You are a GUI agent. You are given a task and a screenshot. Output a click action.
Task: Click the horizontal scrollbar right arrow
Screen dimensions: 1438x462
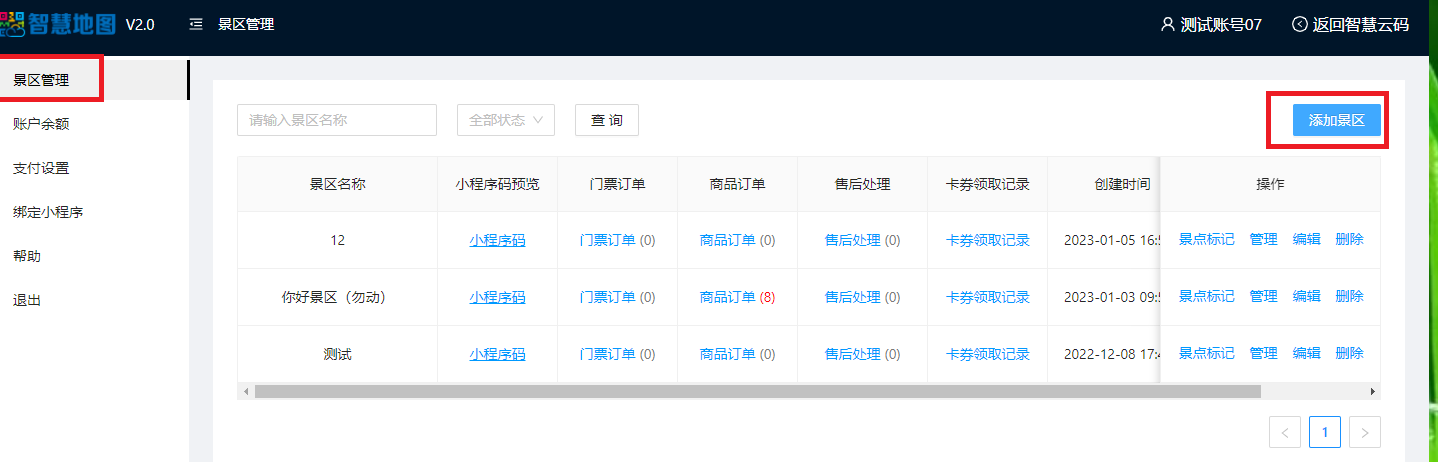coord(1373,392)
